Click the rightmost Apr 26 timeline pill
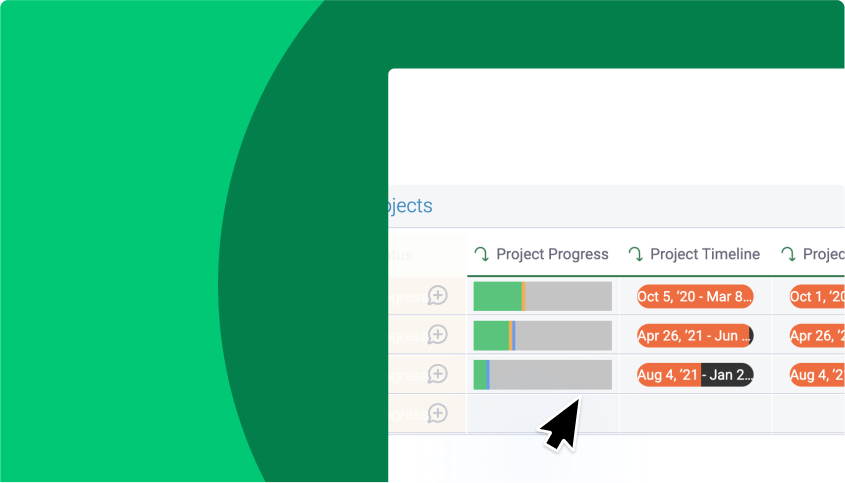This screenshot has width=845, height=483. 818,336
